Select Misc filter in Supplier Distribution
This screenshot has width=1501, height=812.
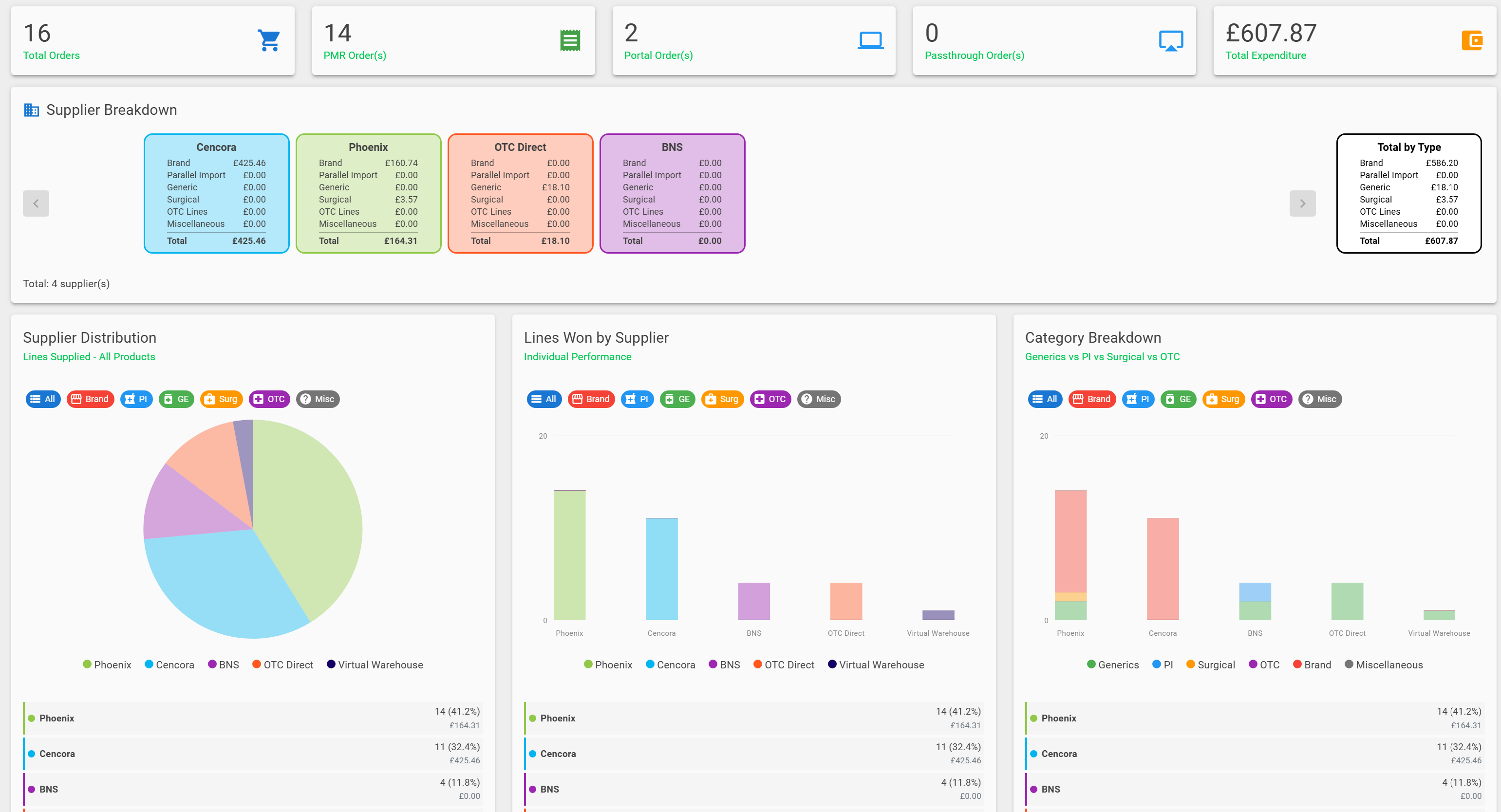(x=318, y=399)
